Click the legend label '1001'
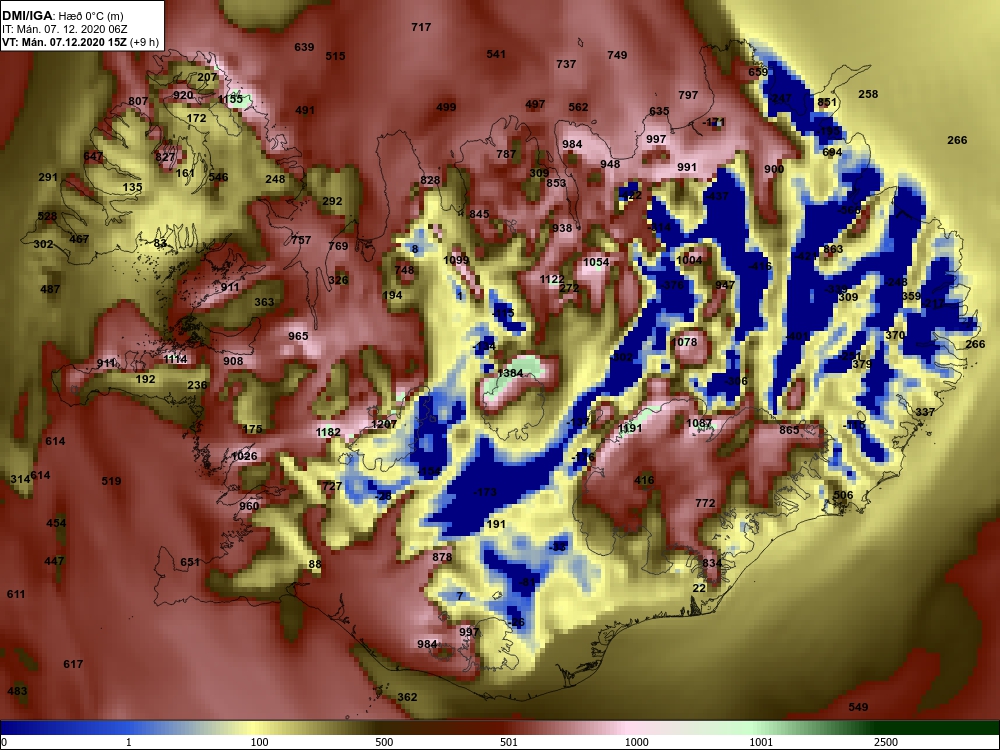 (761, 742)
